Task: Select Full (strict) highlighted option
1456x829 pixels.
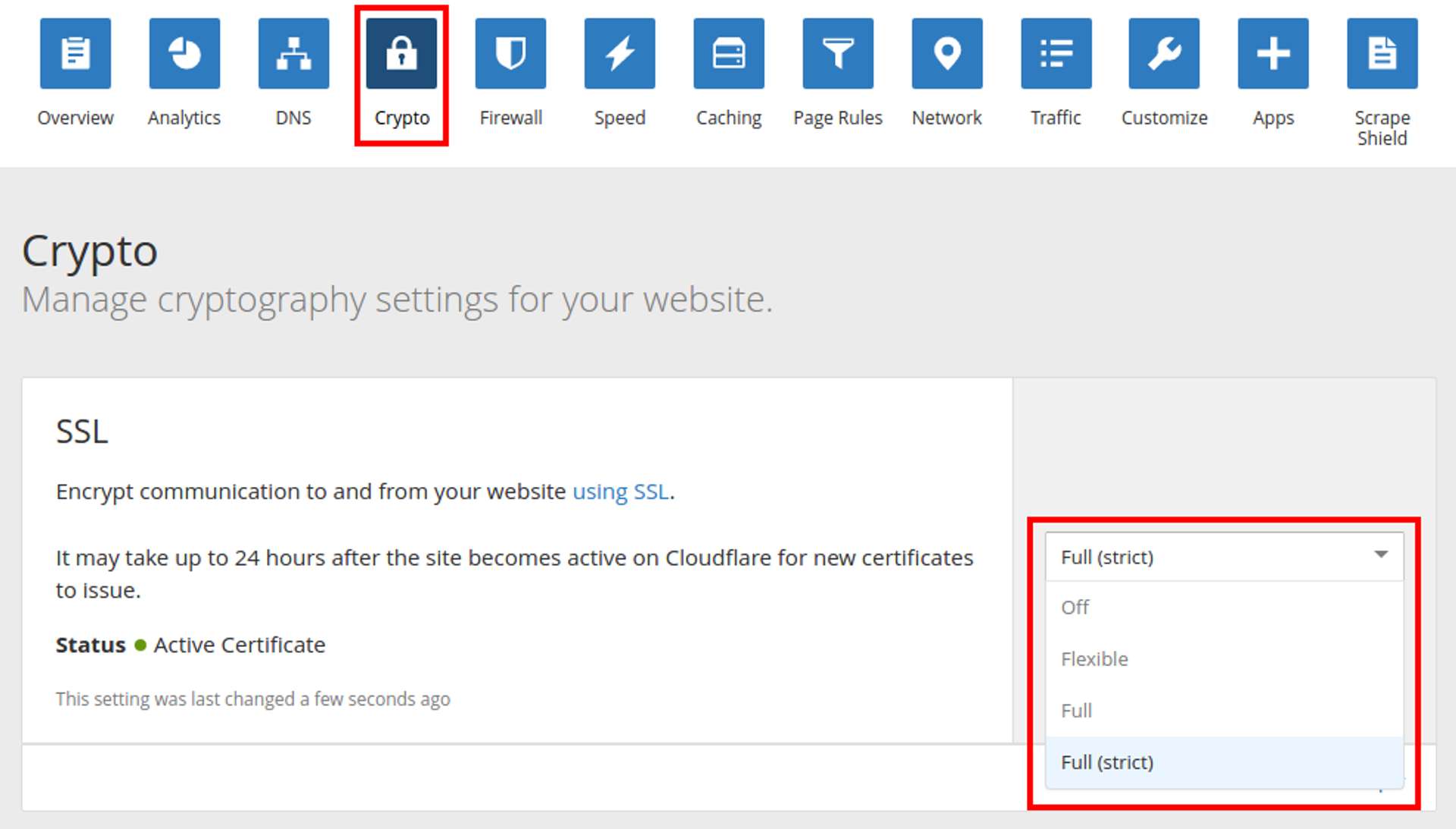Action: tap(1107, 762)
